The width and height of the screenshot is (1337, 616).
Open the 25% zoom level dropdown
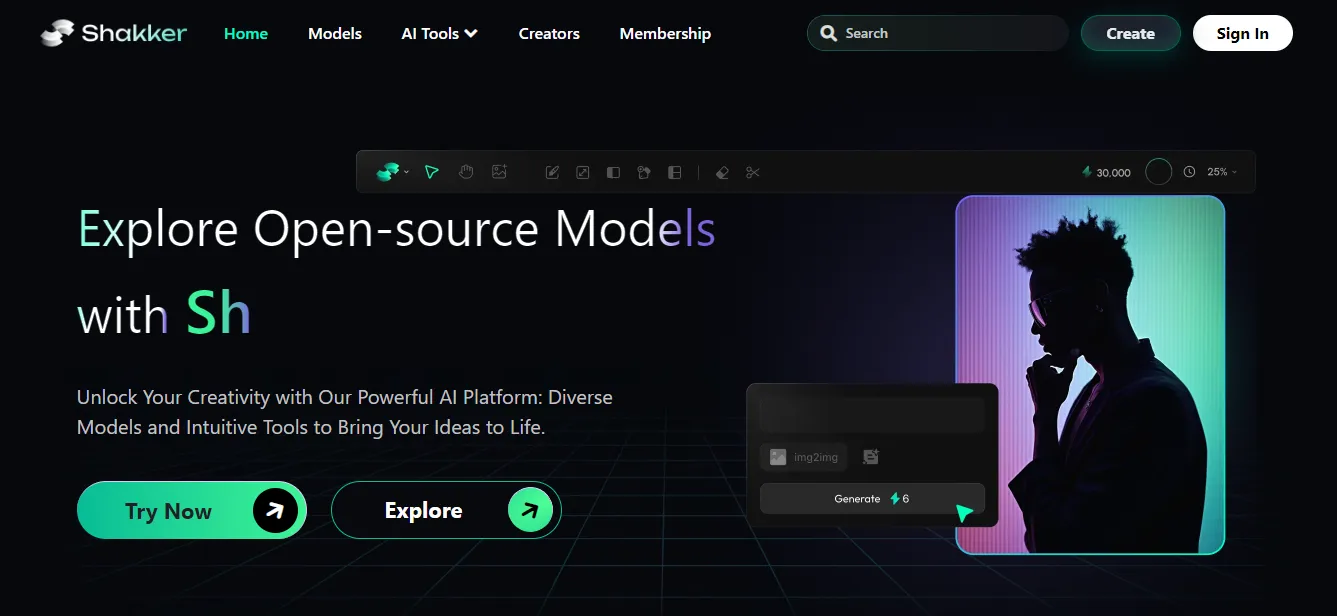point(1222,172)
